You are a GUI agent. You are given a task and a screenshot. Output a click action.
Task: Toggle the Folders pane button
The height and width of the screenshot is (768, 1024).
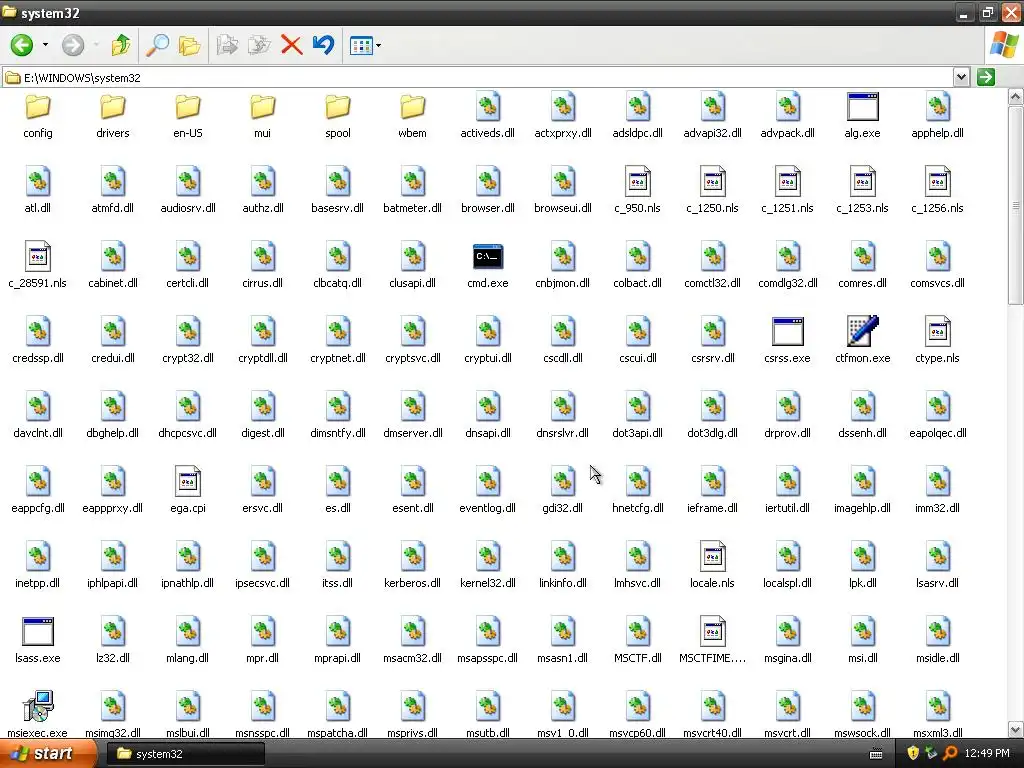click(x=189, y=45)
